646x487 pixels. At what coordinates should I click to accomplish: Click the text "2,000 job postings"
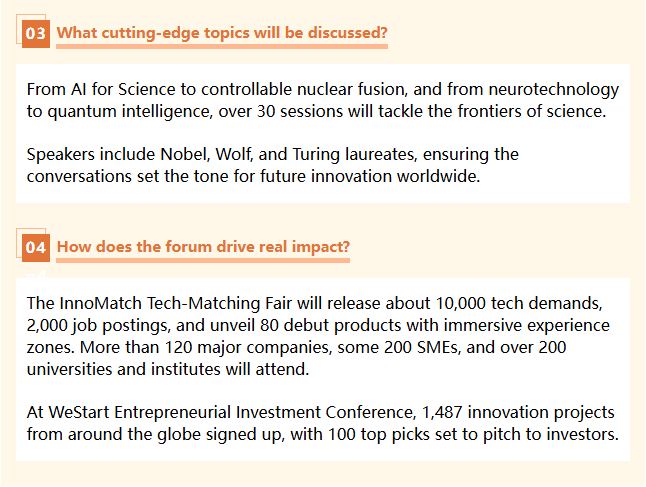coord(98,325)
